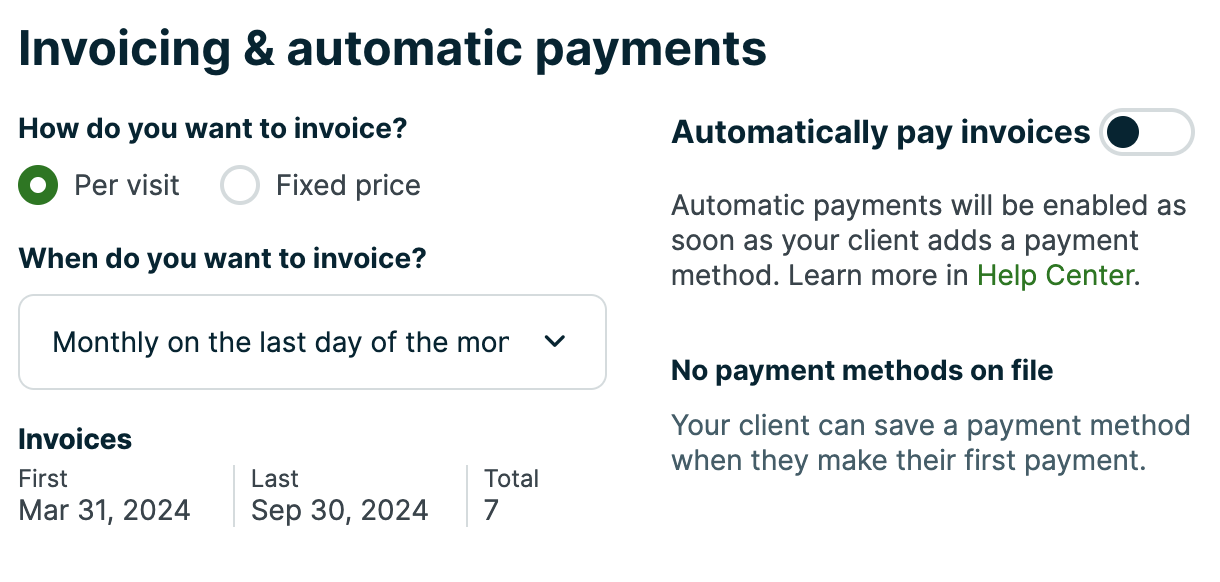Click the No payment methods on file heading

click(x=862, y=371)
